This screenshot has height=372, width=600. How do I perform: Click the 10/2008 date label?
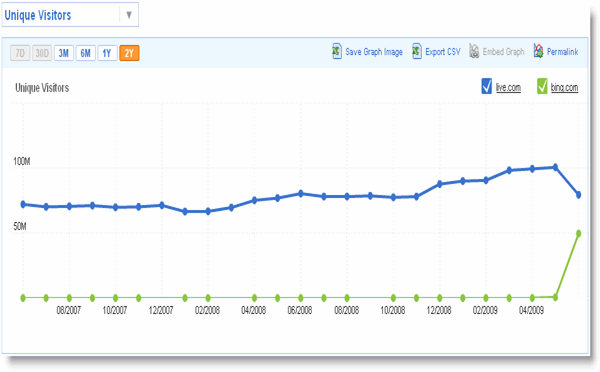[x=393, y=310]
